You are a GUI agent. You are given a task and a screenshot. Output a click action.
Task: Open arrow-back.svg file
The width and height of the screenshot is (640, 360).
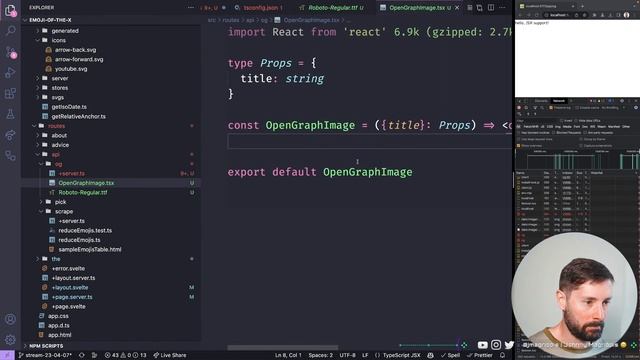point(76,50)
